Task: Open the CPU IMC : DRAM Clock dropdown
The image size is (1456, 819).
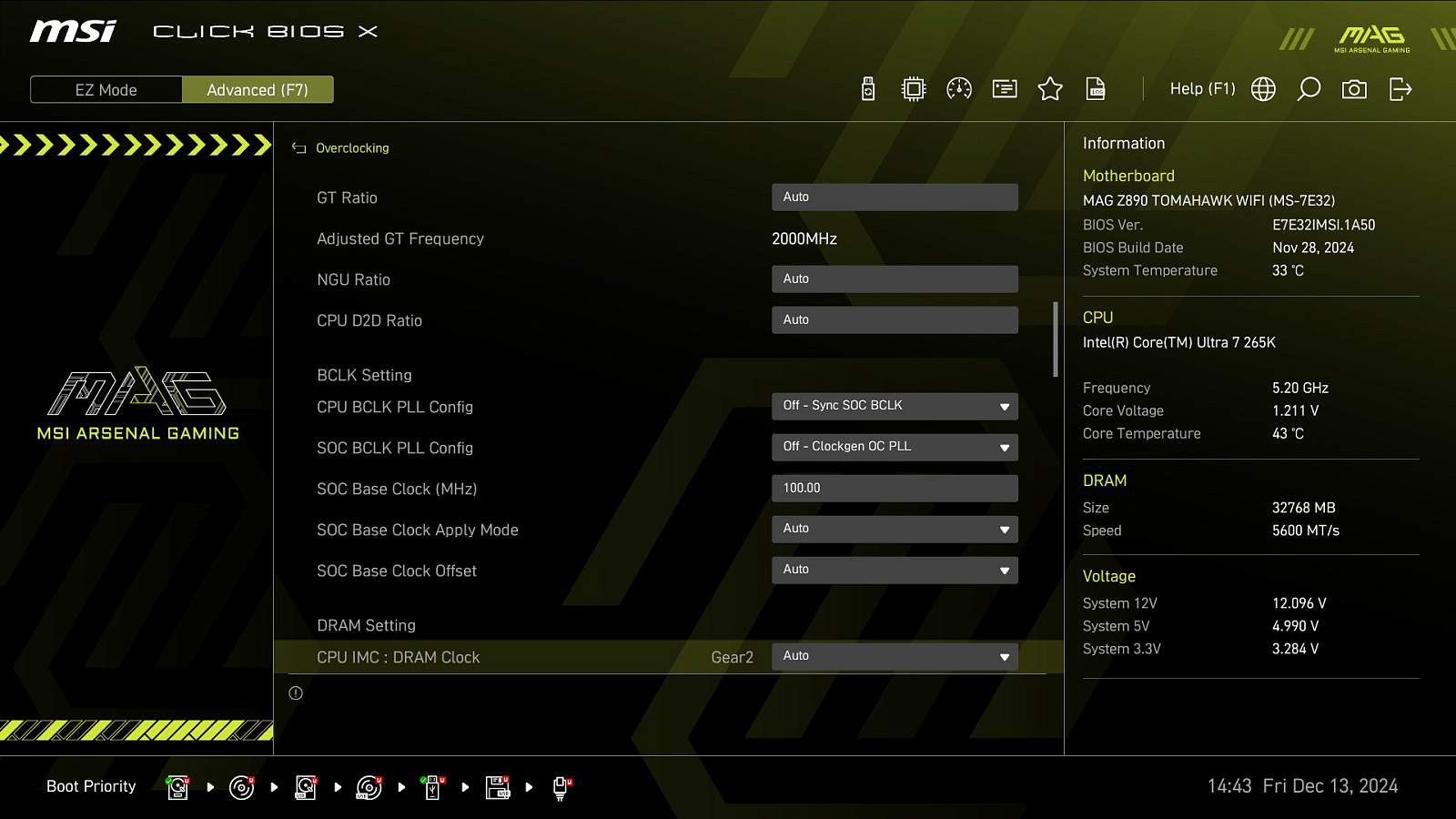Action: (x=895, y=656)
